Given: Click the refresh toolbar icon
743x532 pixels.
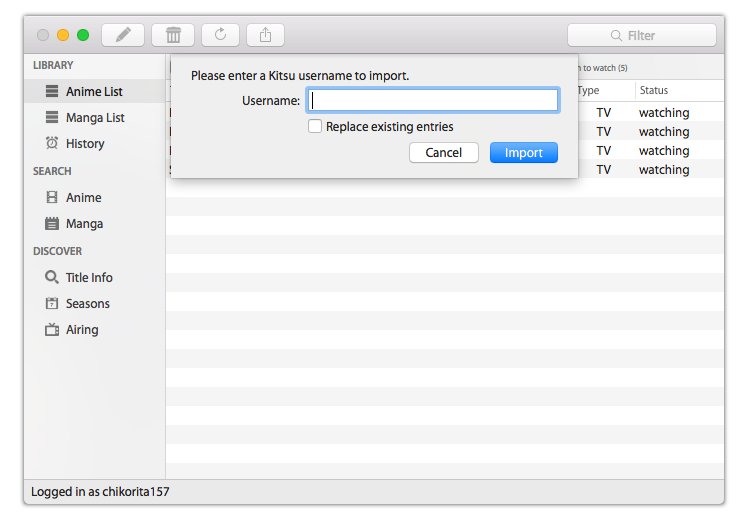Looking at the screenshot, I should tap(220, 35).
